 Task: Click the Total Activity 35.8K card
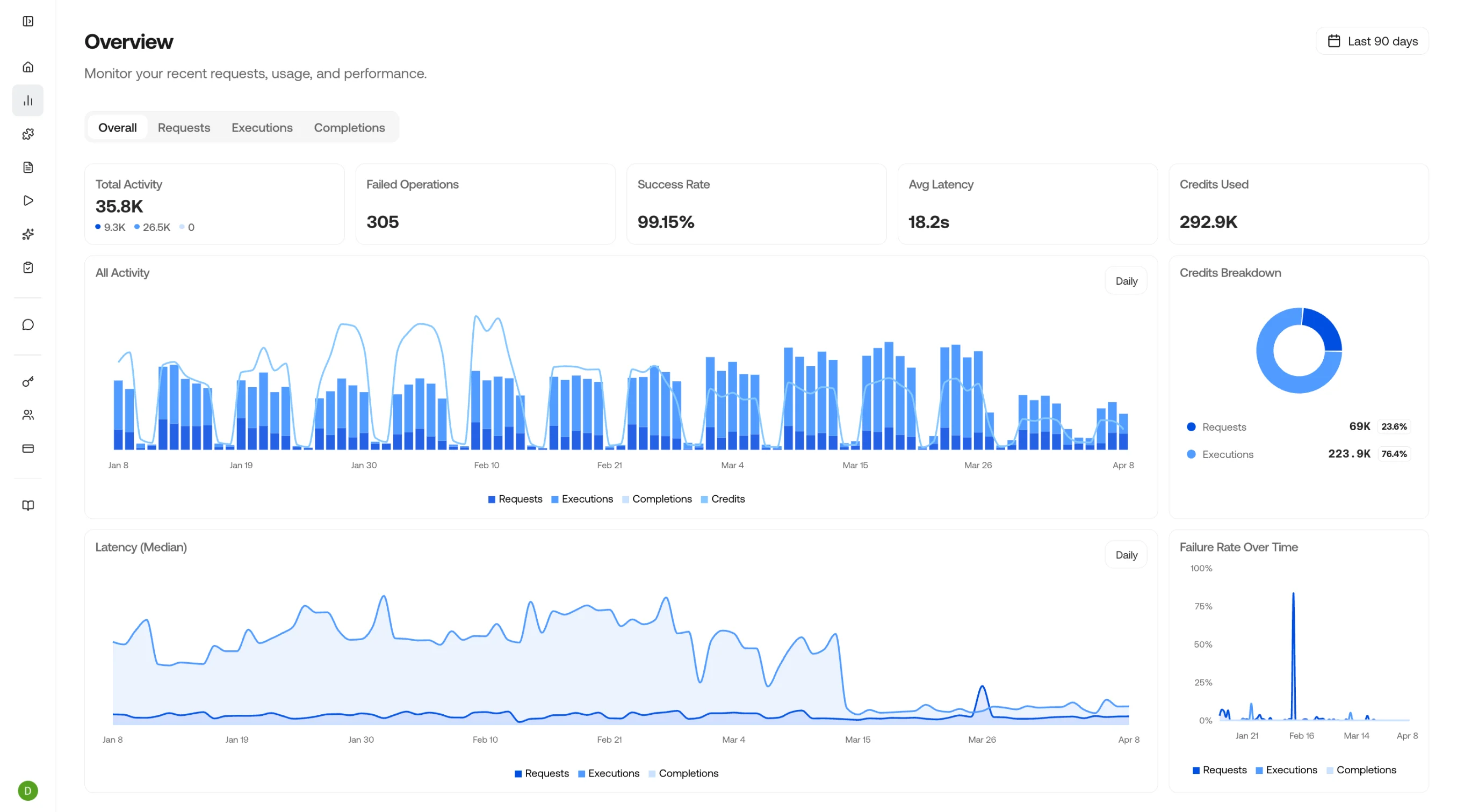[x=214, y=204]
